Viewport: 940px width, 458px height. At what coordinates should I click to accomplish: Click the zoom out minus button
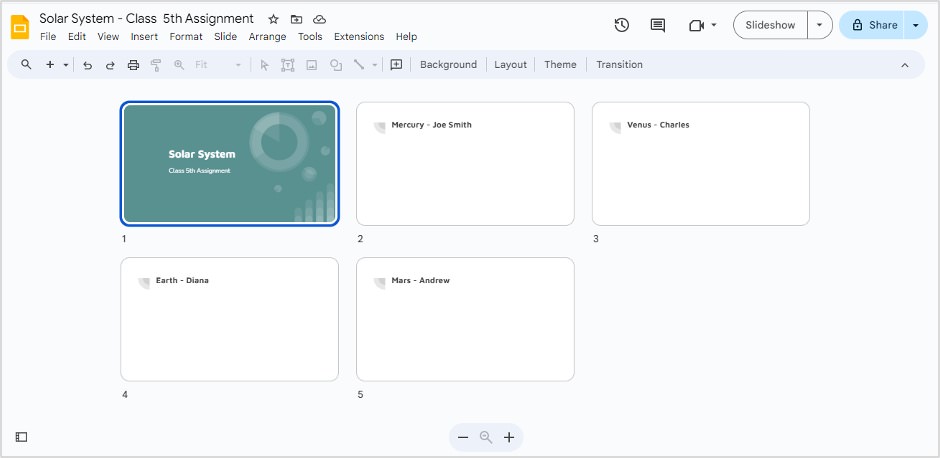463,438
